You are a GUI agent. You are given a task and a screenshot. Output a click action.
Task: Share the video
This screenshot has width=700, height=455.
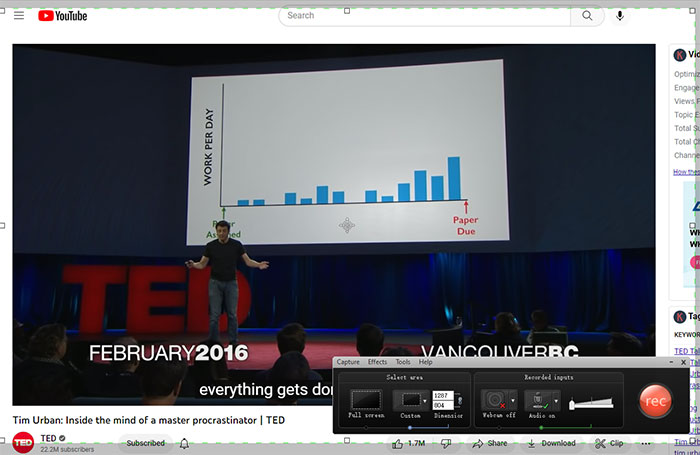click(x=490, y=443)
